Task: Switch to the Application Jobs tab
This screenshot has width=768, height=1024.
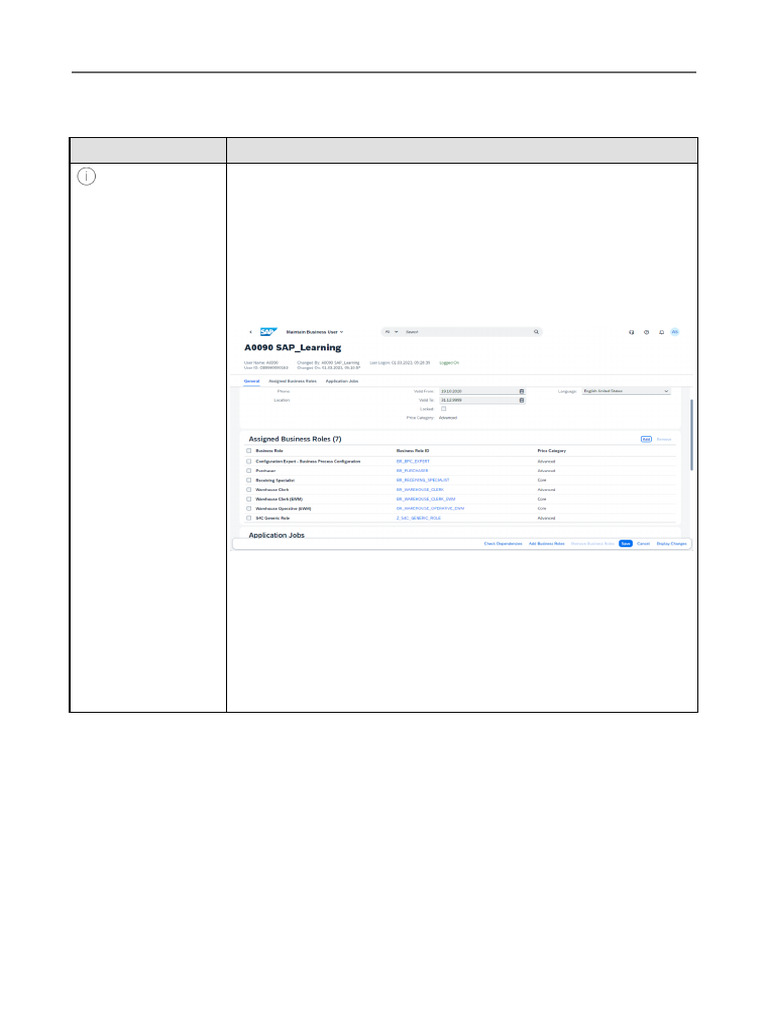Action: [342, 381]
